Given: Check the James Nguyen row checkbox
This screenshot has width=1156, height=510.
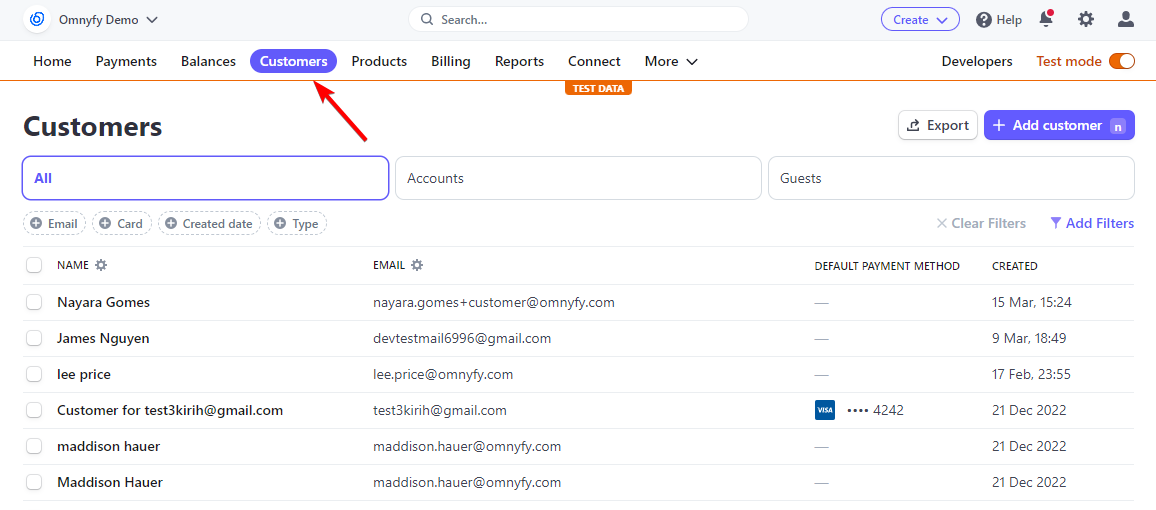Looking at the screenshot, I should point(34,338).
